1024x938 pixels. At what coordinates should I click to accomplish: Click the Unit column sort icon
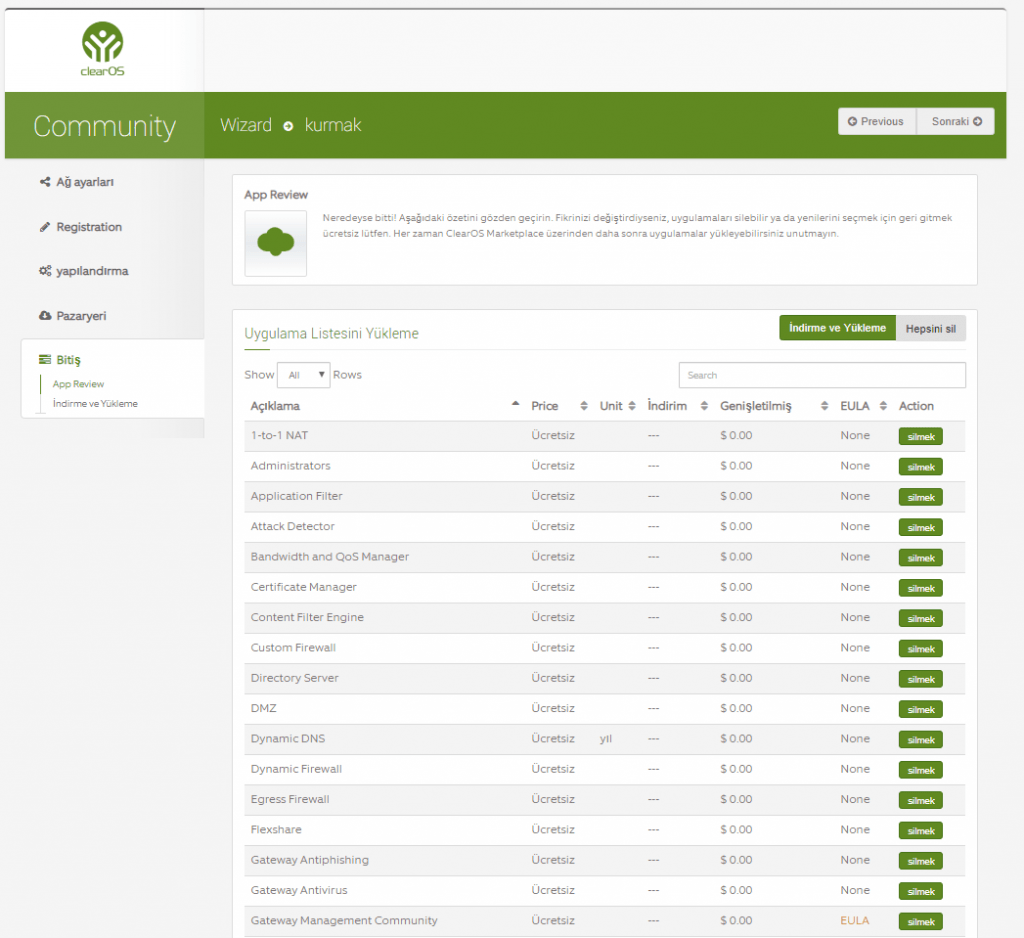coord(632,406)
